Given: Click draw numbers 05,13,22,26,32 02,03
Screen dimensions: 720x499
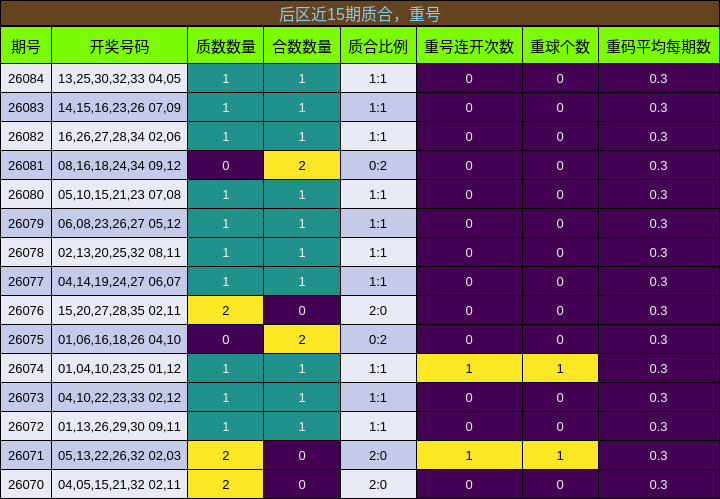Looking at the screenshot, I should pyautogui.click(x=119, y=455).
